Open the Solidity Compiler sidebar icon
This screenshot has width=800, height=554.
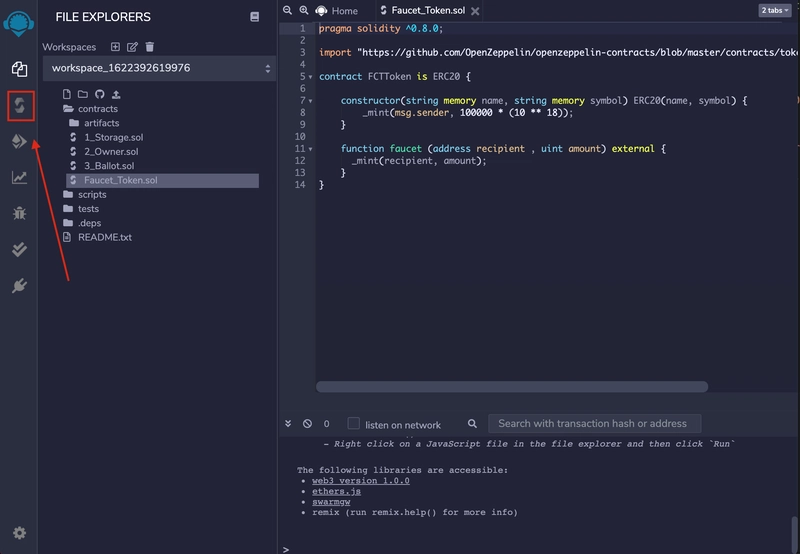tap(20, 106)
